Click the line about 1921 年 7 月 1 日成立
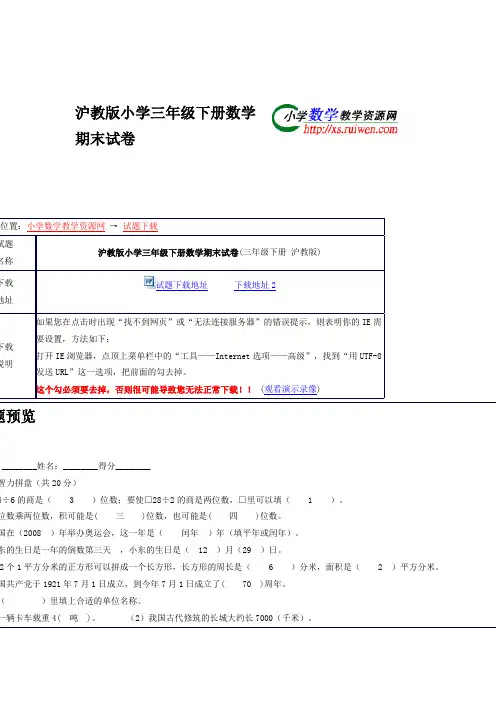Image resolution: width=496 pixels, height=702 pixels. (x=143, y=584)
